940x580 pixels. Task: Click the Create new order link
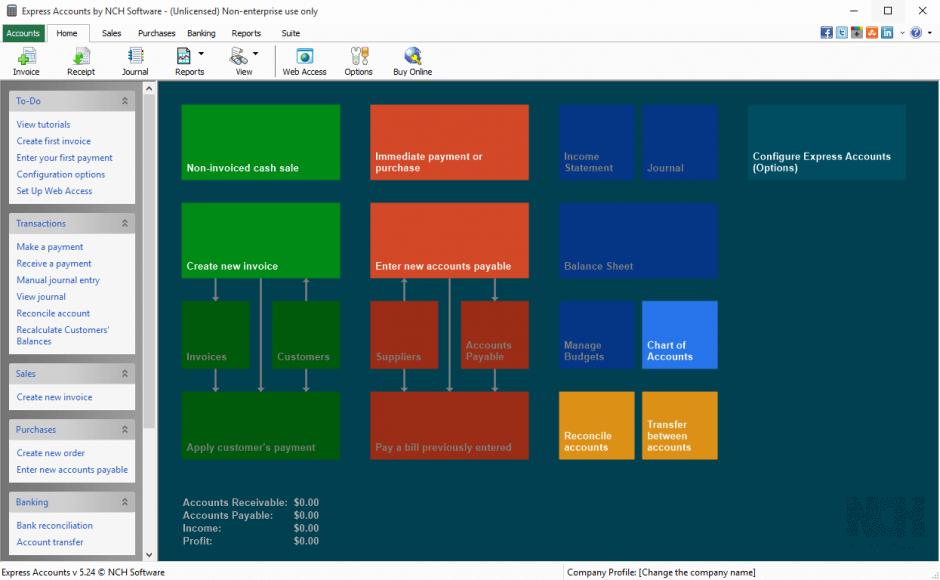point(51,453)
